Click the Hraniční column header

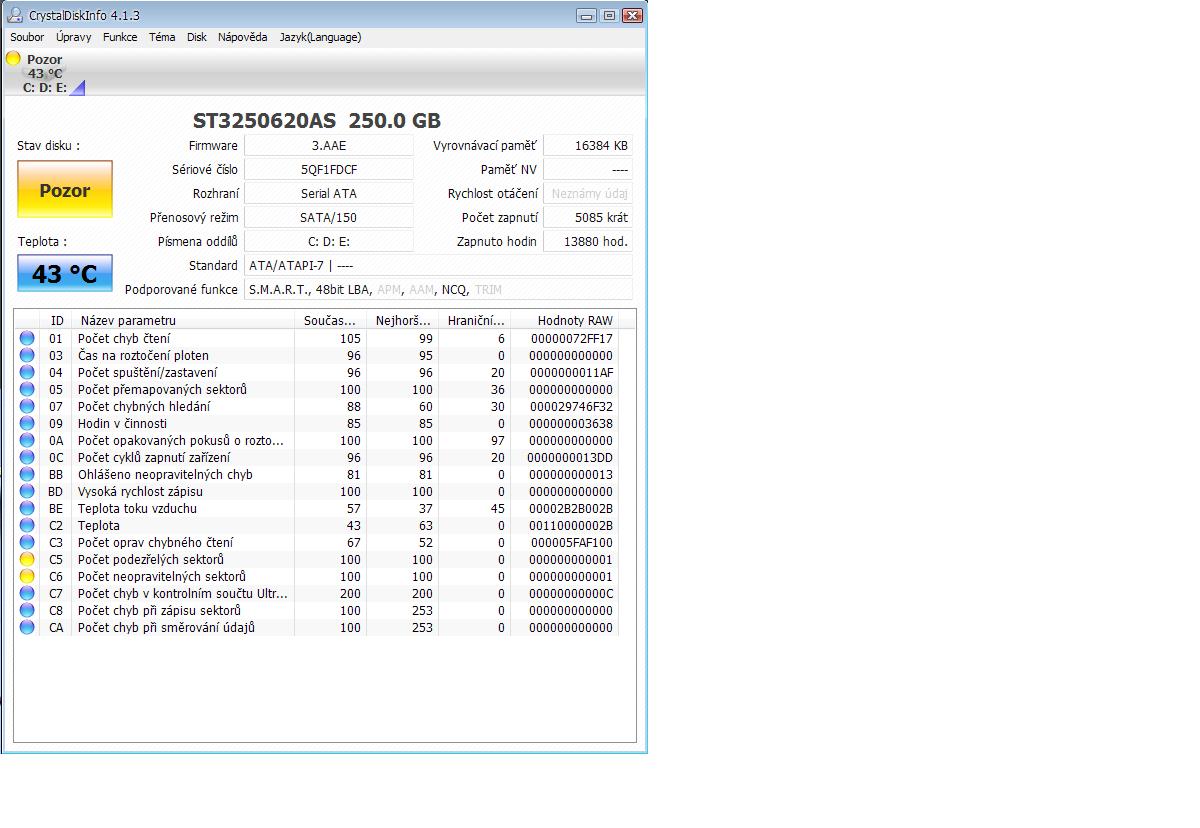click(x=474, y=320)
